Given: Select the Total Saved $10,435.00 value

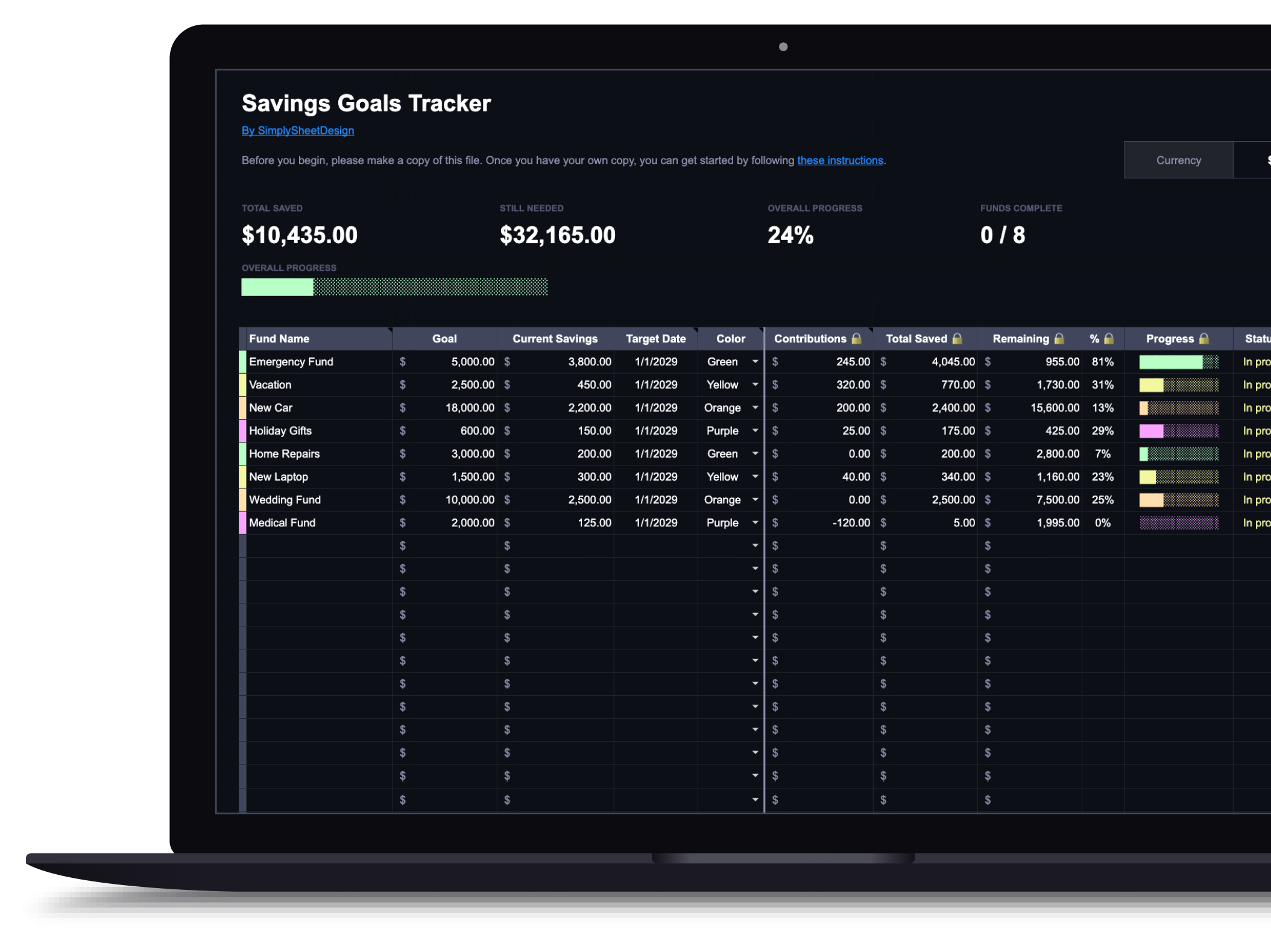Looking at the screenshot, I should [300, 235].
